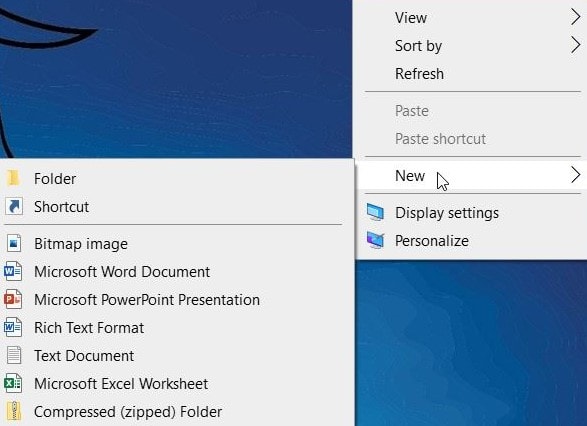Expand the New submenu arrow
The height and width of the screenshot is (426, 587).
(x=575, y=175)
